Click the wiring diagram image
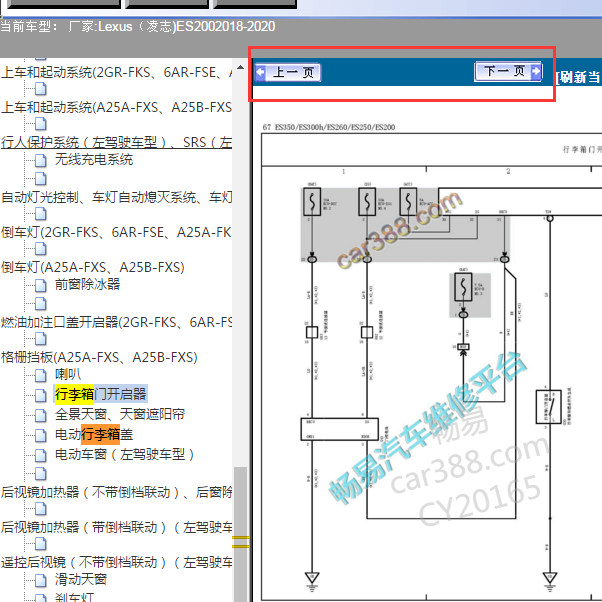Image resolution: width=602 pixels, height=602 pixels. point(432,366)
